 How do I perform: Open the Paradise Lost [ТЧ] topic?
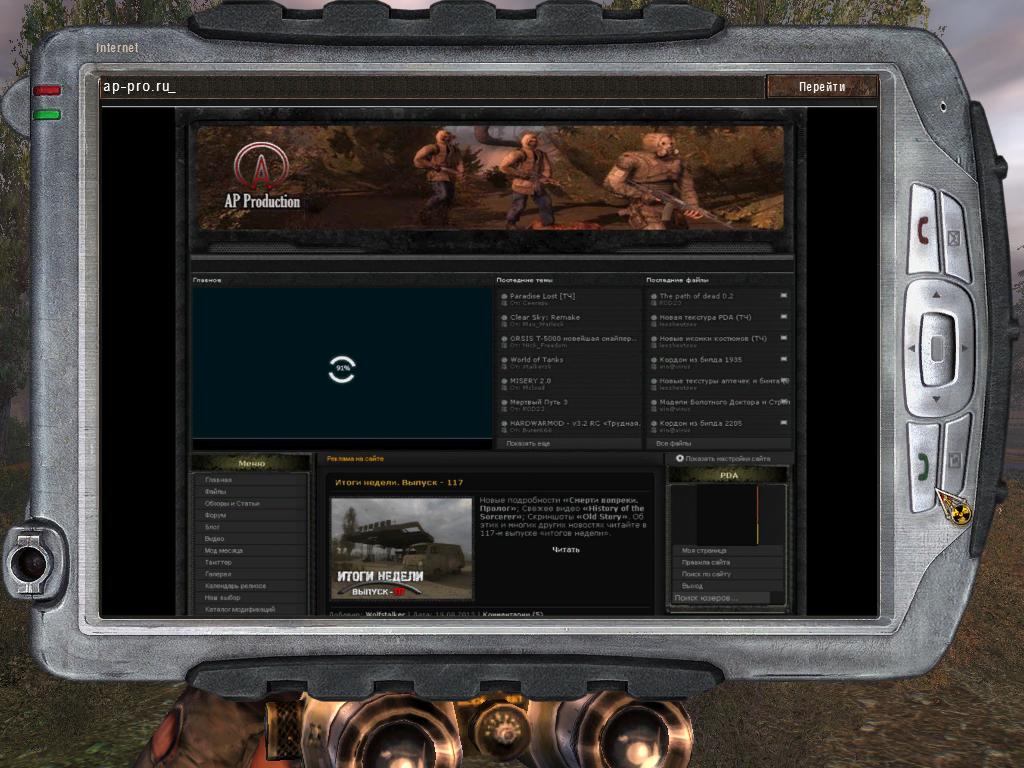[542, 296]
